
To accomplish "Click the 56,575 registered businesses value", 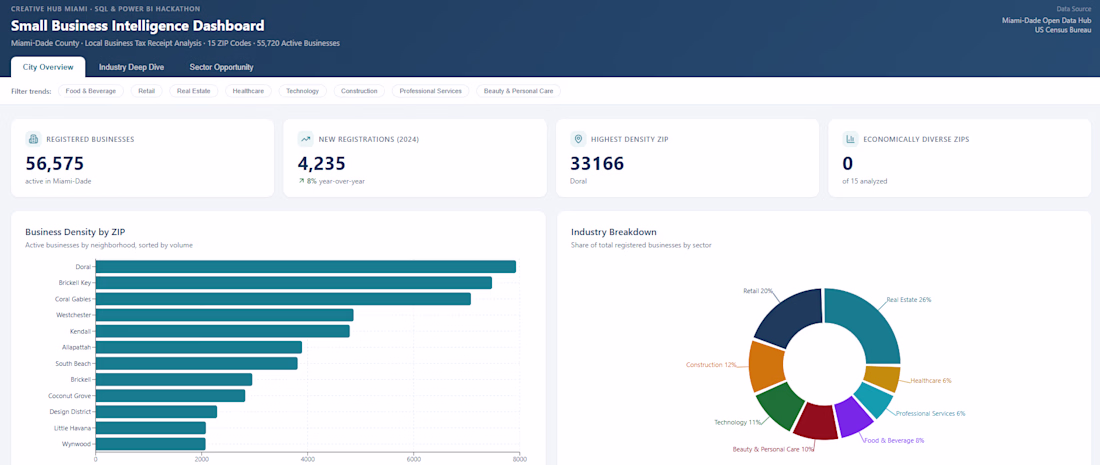I will (x=55, y=163).
